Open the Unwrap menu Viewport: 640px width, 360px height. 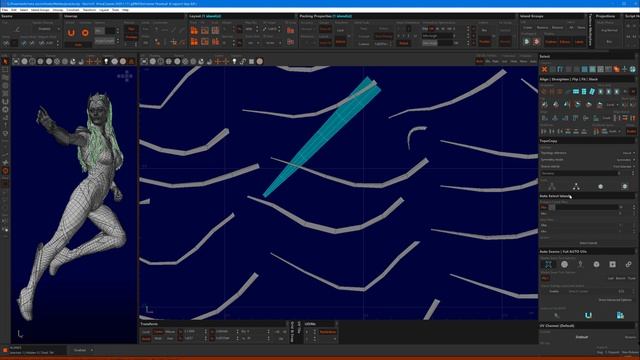click(58, 10)
